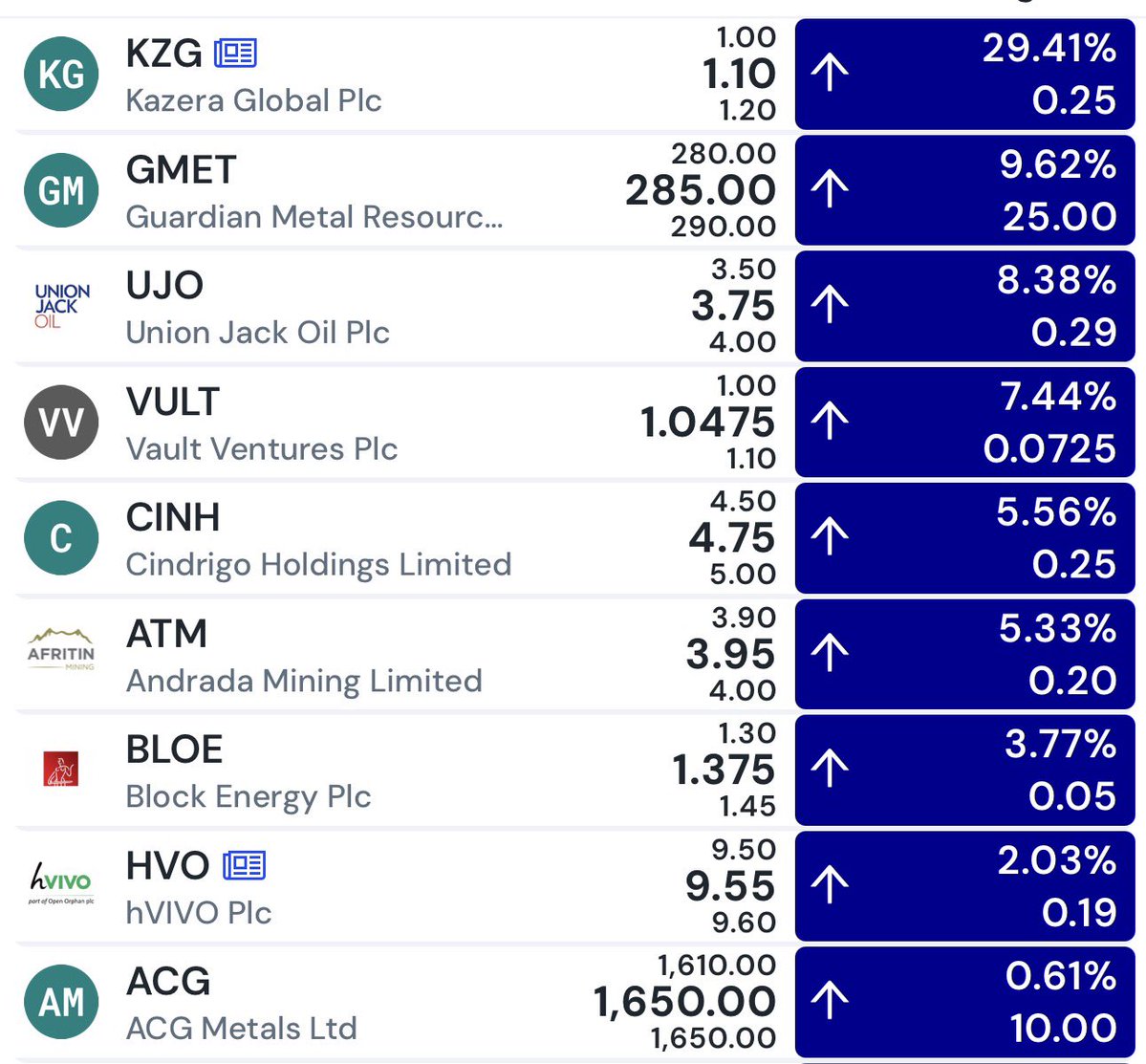Tap the CINH 5.56% change button

tap(965, 538)
